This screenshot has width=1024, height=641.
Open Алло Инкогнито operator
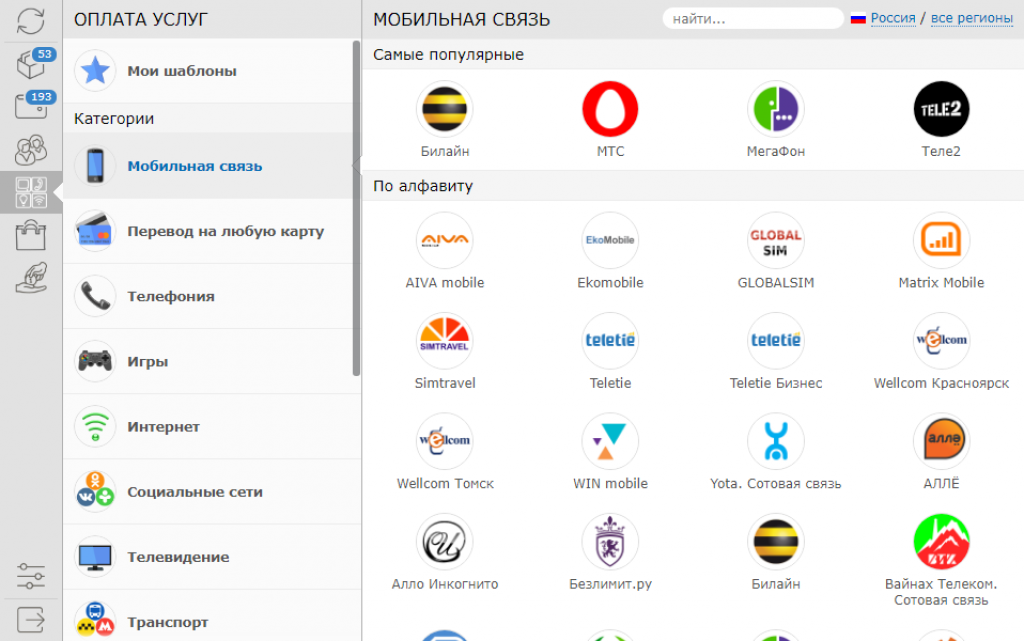[445, 542]
